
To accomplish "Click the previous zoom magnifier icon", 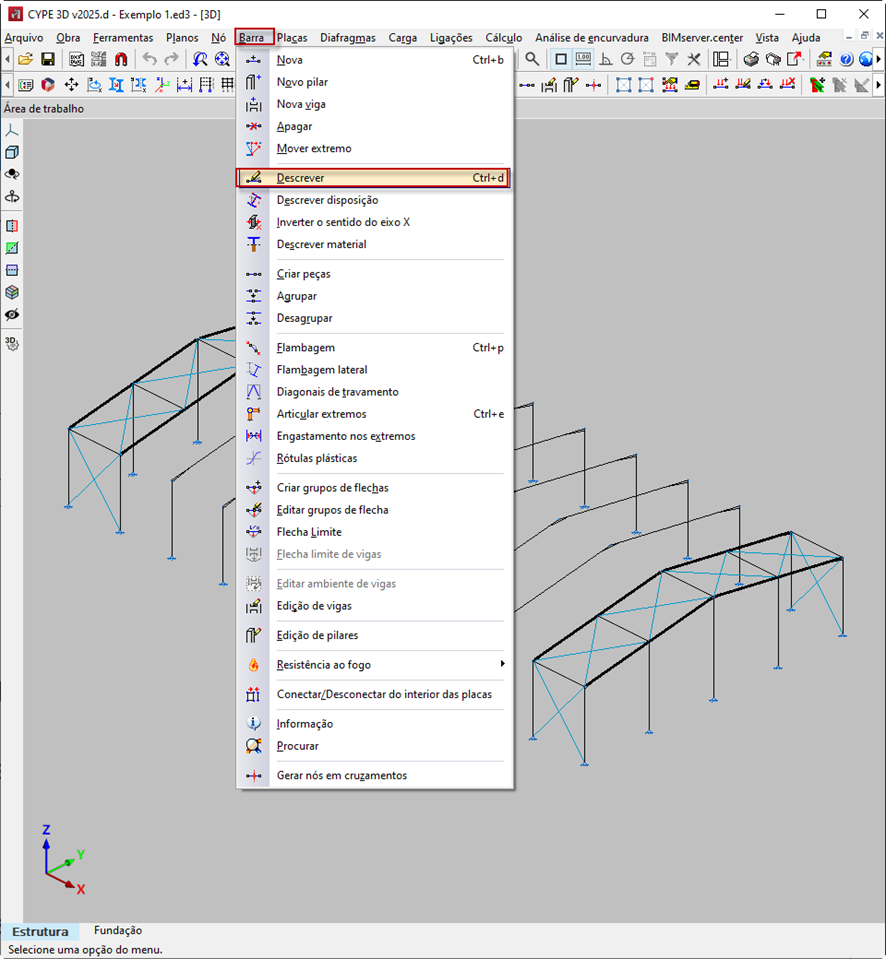I will pos(200,59).
